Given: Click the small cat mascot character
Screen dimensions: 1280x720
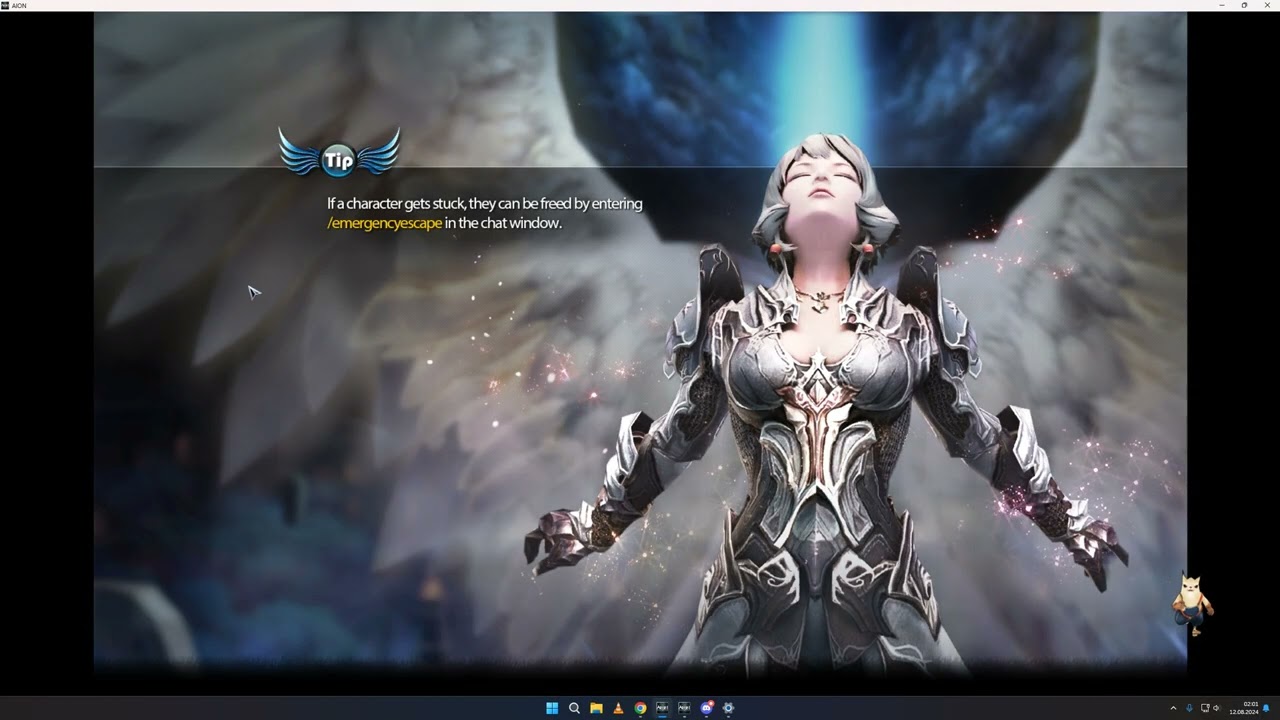Looking at the screenshot, I should point(1192,604).
